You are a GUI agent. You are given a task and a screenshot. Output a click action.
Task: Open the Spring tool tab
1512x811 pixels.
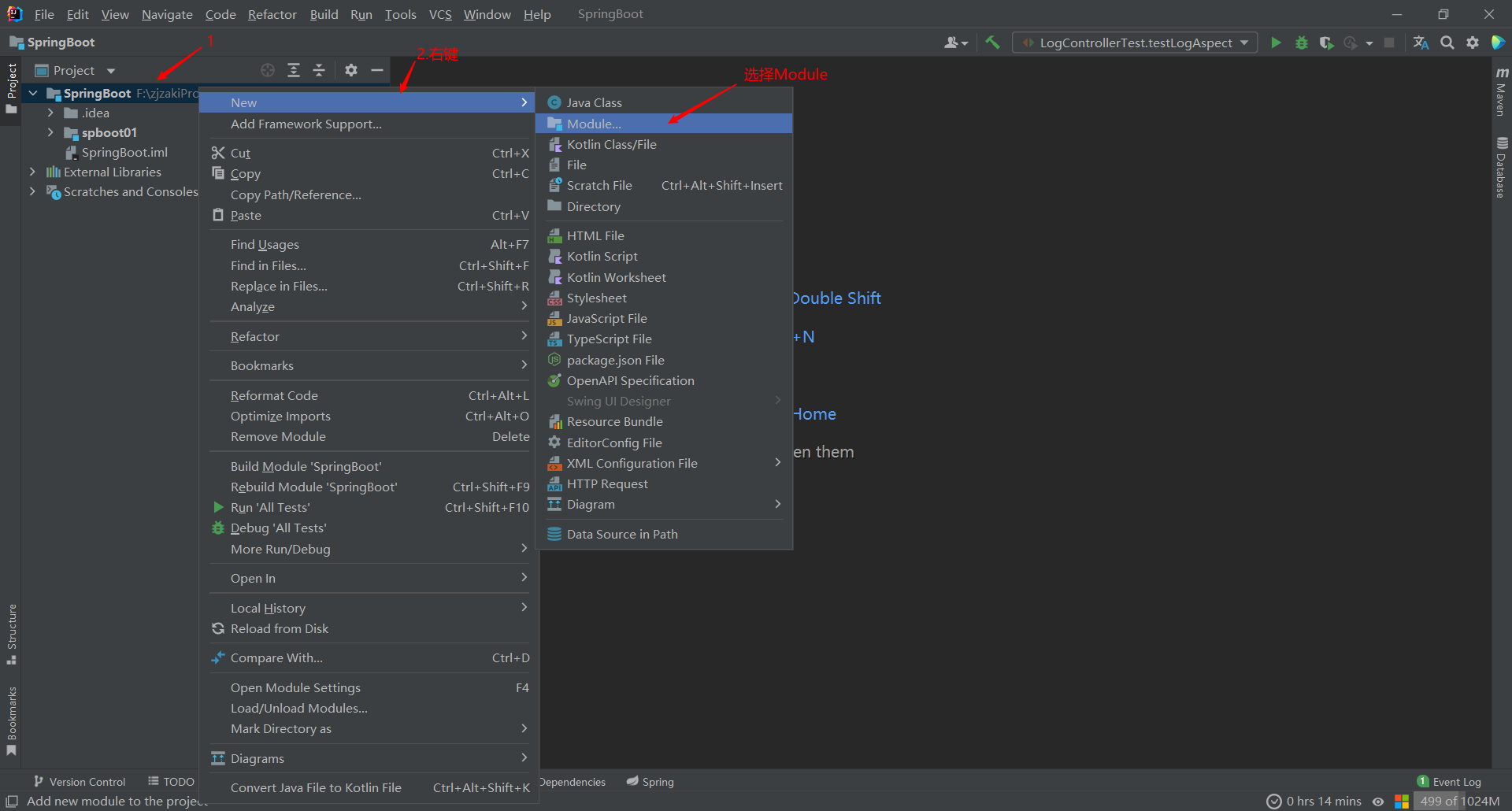pyautogui.click(x=650, y=782)
